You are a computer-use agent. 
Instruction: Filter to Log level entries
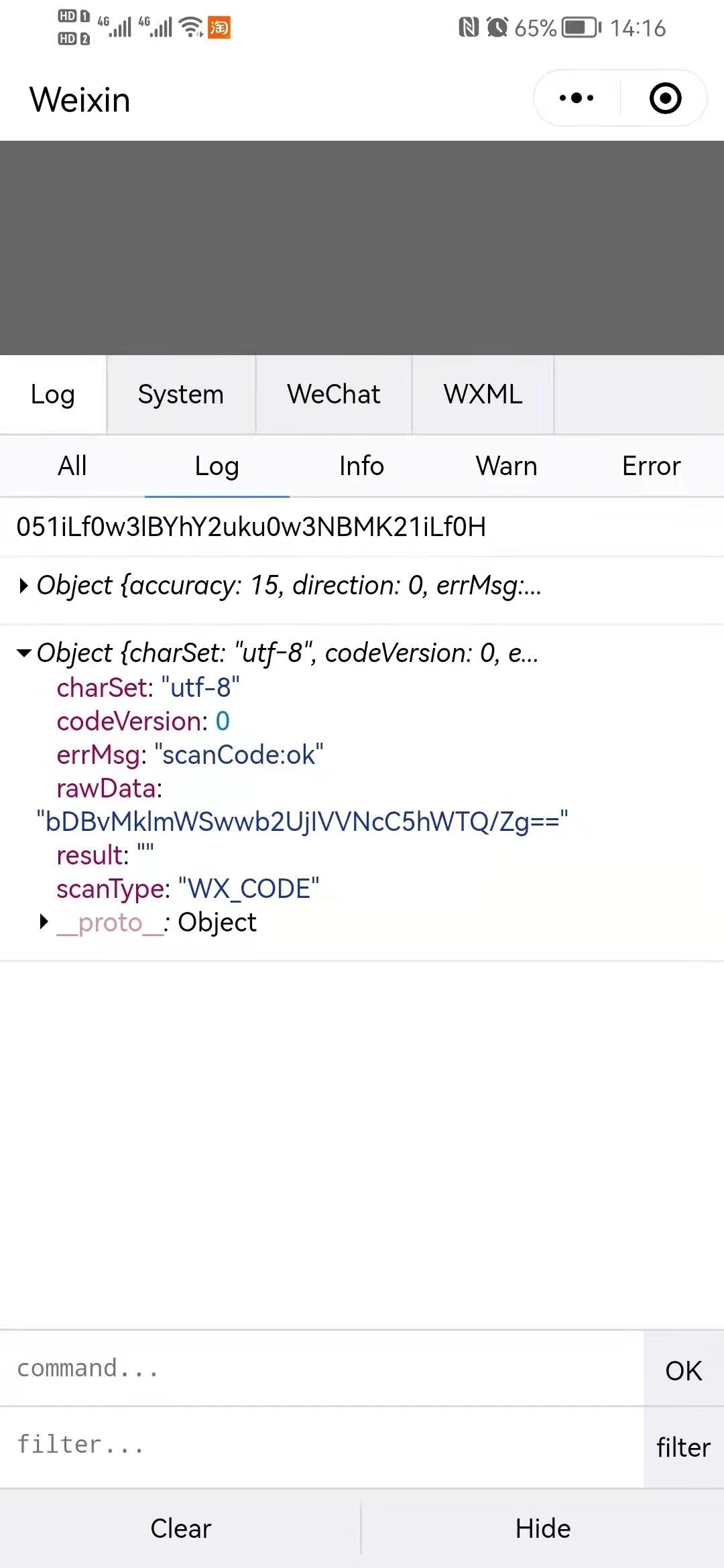coord(217,466)
